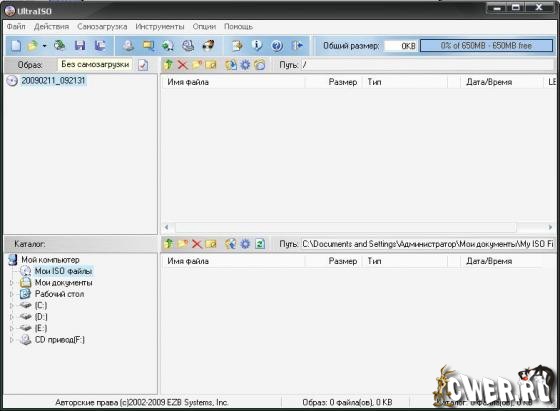
Task: Sort lower list by Имя файла column
Action: coord(233,261)
